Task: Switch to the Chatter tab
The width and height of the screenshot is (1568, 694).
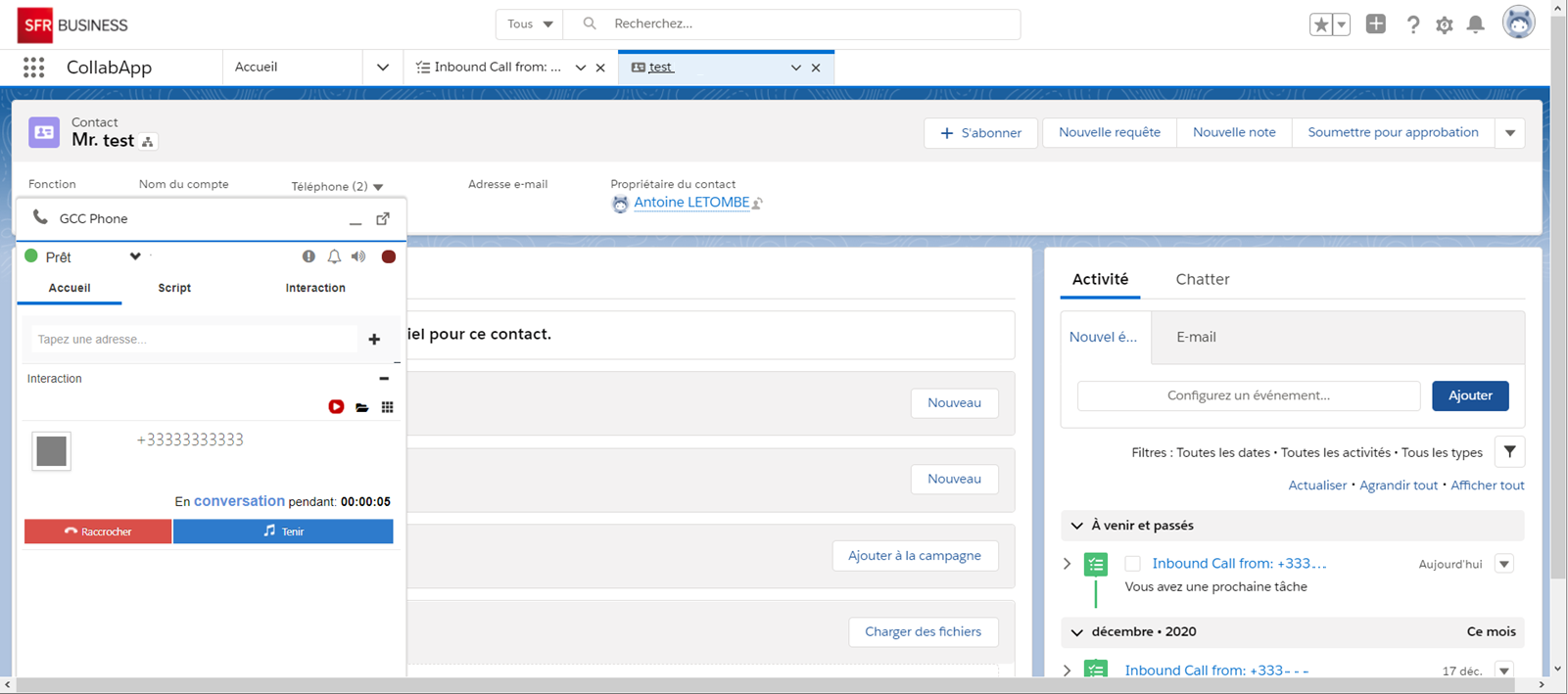Action: (1202, 279)
